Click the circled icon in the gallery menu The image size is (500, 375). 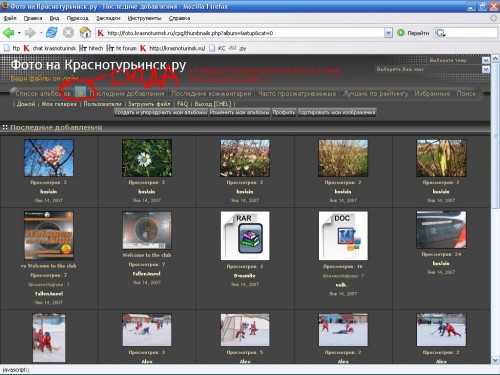click(x=80, y=92)
